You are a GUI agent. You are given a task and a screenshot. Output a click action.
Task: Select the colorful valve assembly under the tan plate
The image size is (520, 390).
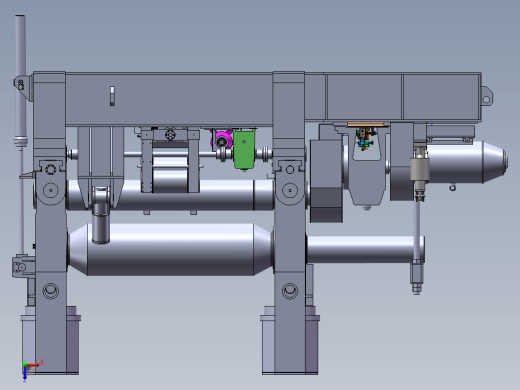pyautogui.click(x=365, y=139)
